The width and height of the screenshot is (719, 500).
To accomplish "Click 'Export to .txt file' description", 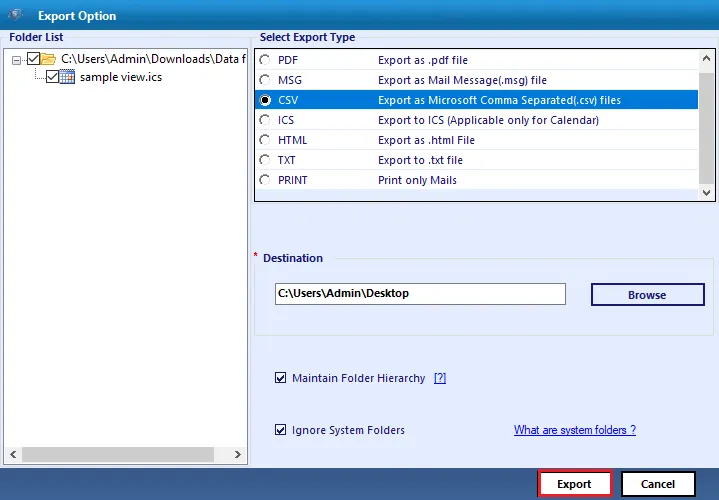I will click(420, 160).
